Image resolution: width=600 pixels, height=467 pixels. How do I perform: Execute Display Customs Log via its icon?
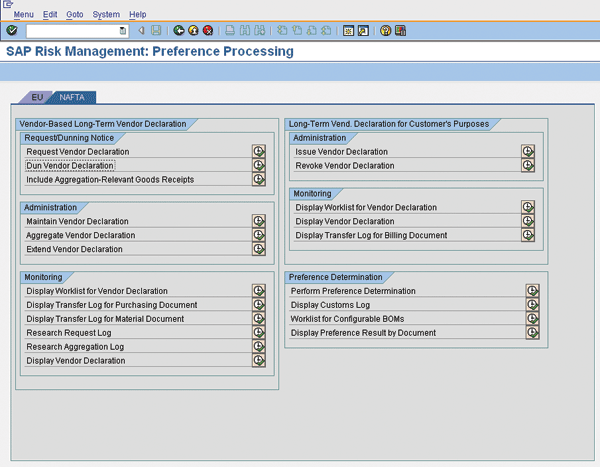533,304
